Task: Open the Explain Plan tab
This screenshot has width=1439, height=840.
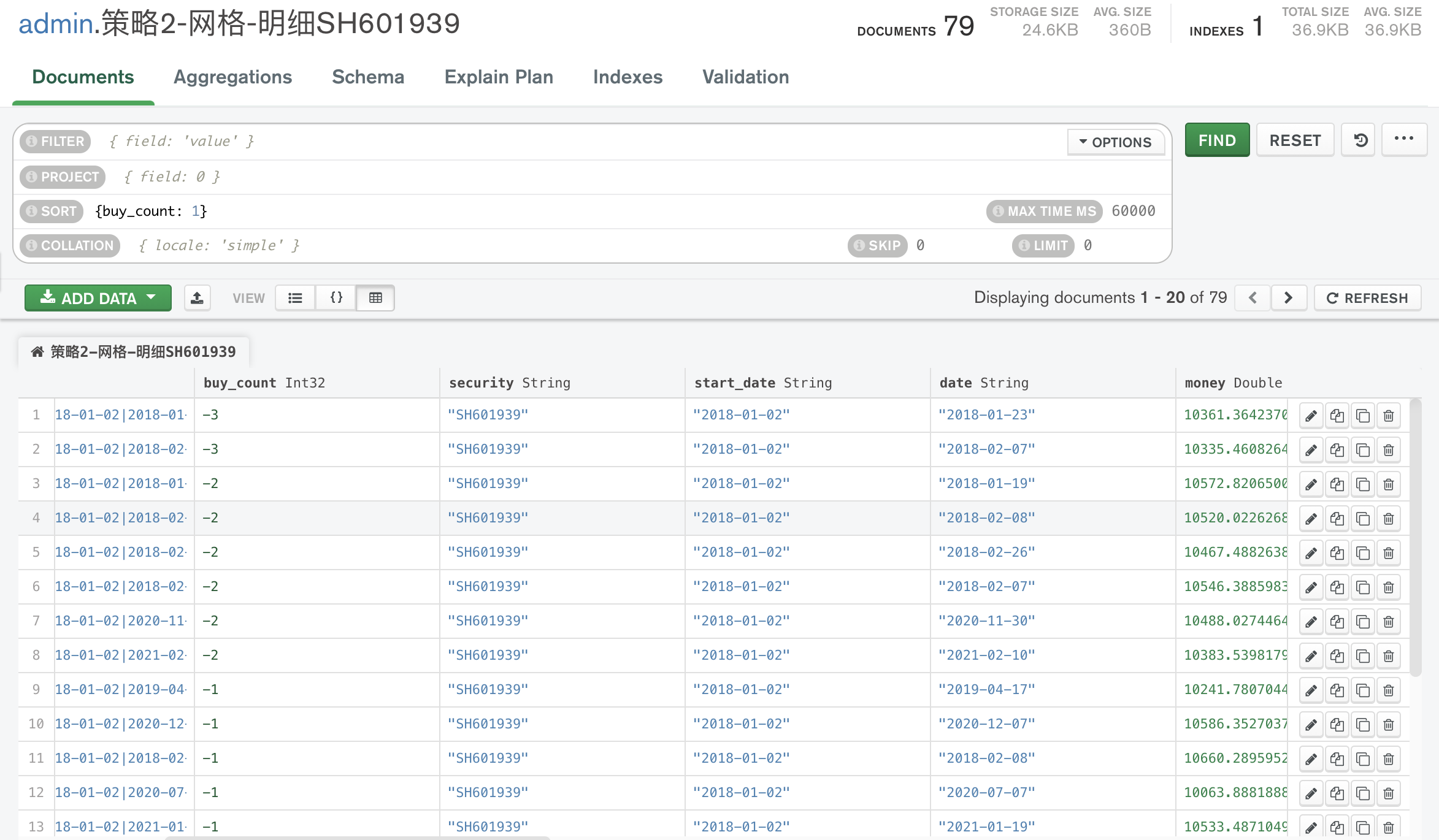Action: coord(499,77)
